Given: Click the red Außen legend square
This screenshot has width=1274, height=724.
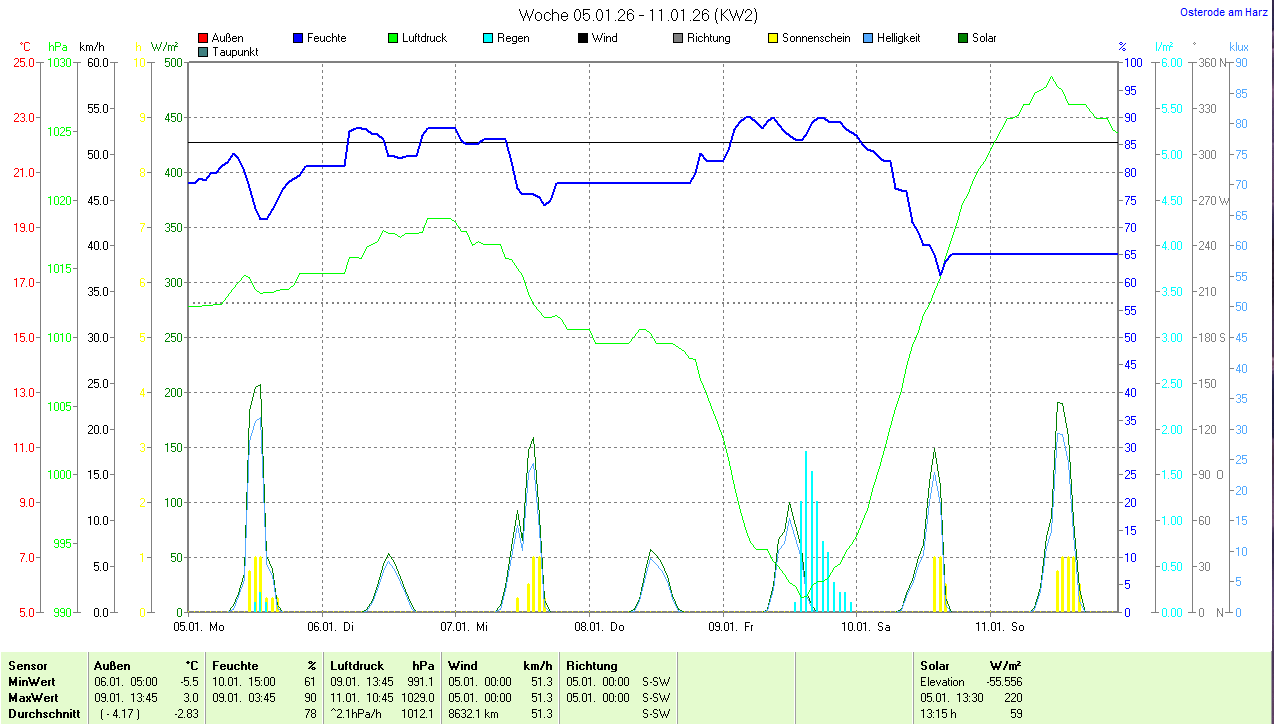Looking at the screenshot, I should coord(203,38).
